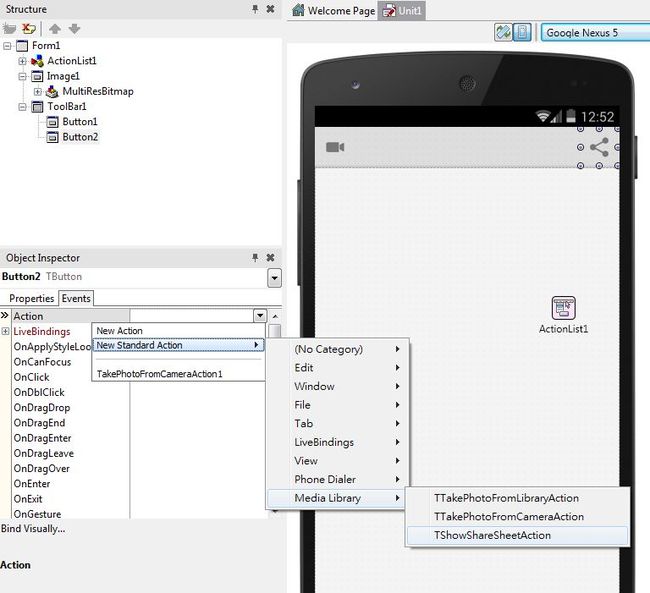The width and height of the screenshot is (650, 593).
Task: Pin the Object Inspector panel
Action: point(255,258)
